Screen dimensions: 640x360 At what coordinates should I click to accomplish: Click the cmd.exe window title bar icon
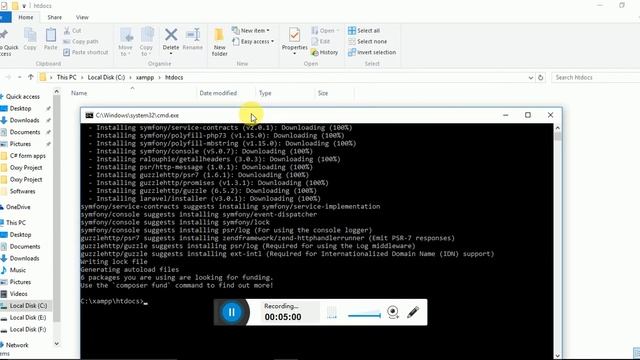(x=89, y=116)
